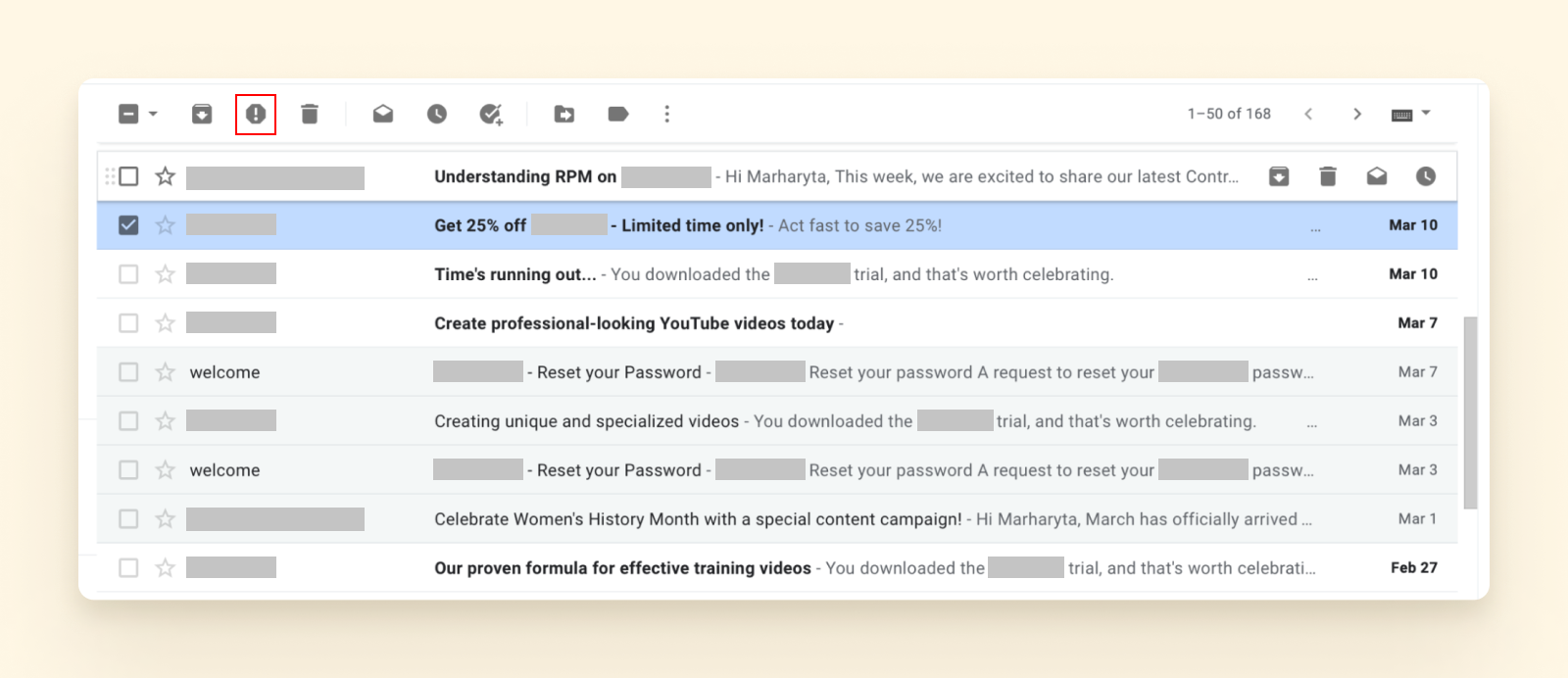Expand the input tools dropdown arrow

pos(1426,114)
